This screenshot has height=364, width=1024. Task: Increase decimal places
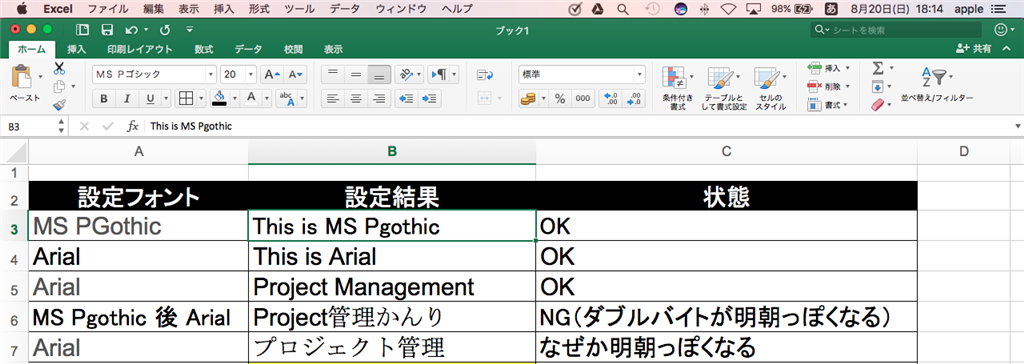(612, 99)
